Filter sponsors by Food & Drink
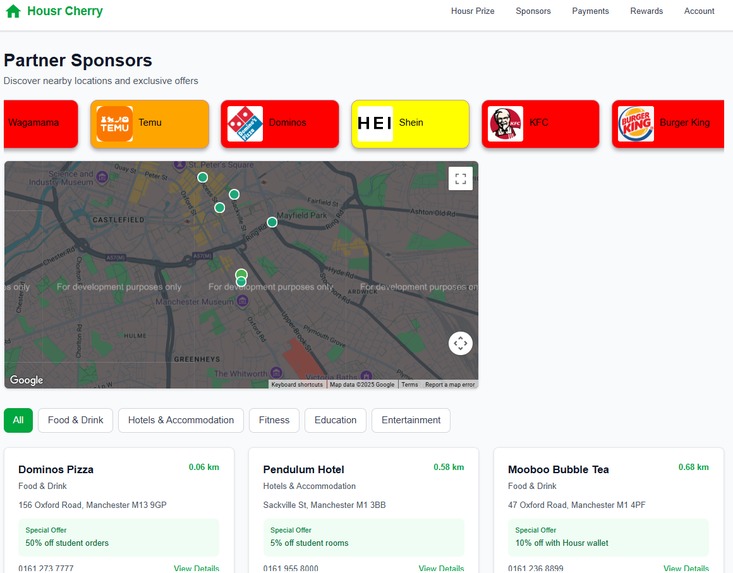 (75, 420)
